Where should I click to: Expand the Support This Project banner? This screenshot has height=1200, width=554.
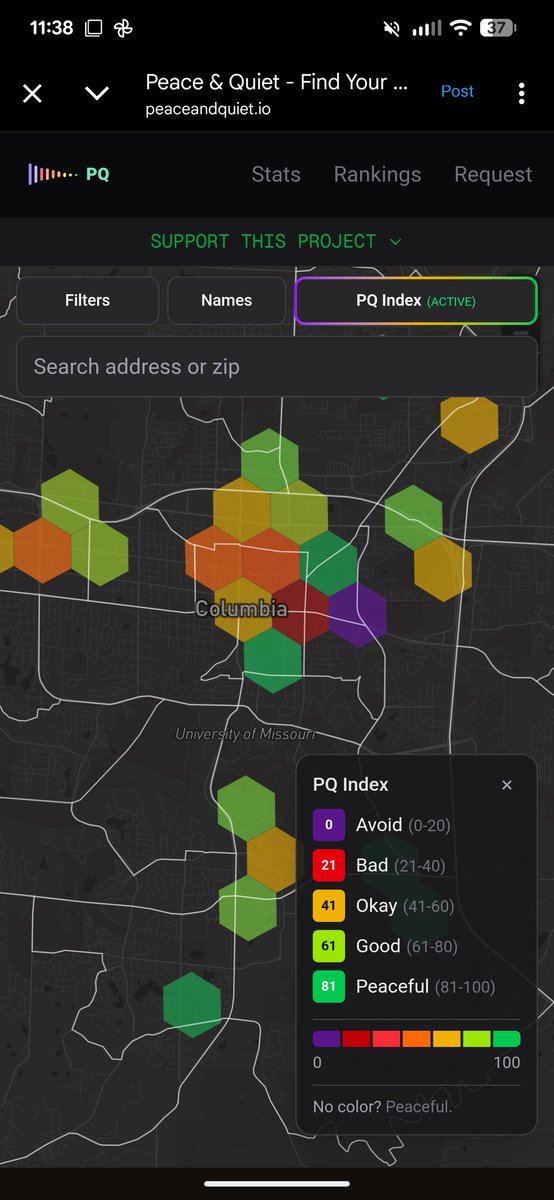click(x=276, y=241)
